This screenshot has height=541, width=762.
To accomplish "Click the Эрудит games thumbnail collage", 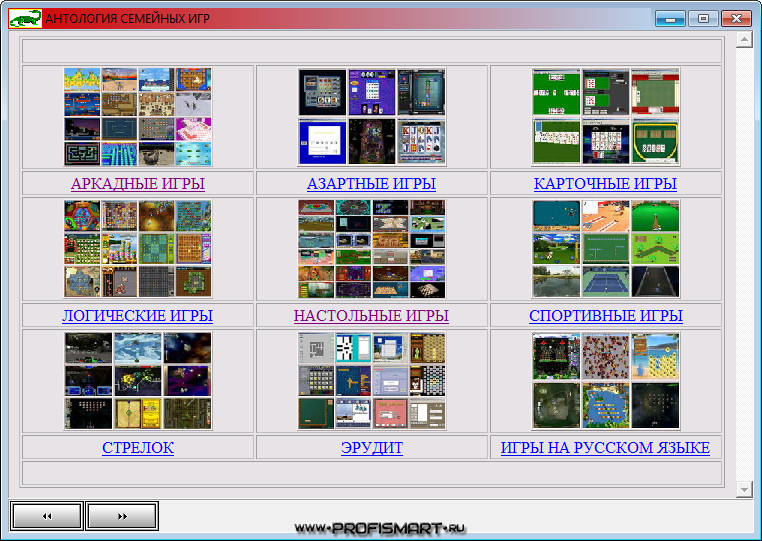I will click(x=372, y=381).
